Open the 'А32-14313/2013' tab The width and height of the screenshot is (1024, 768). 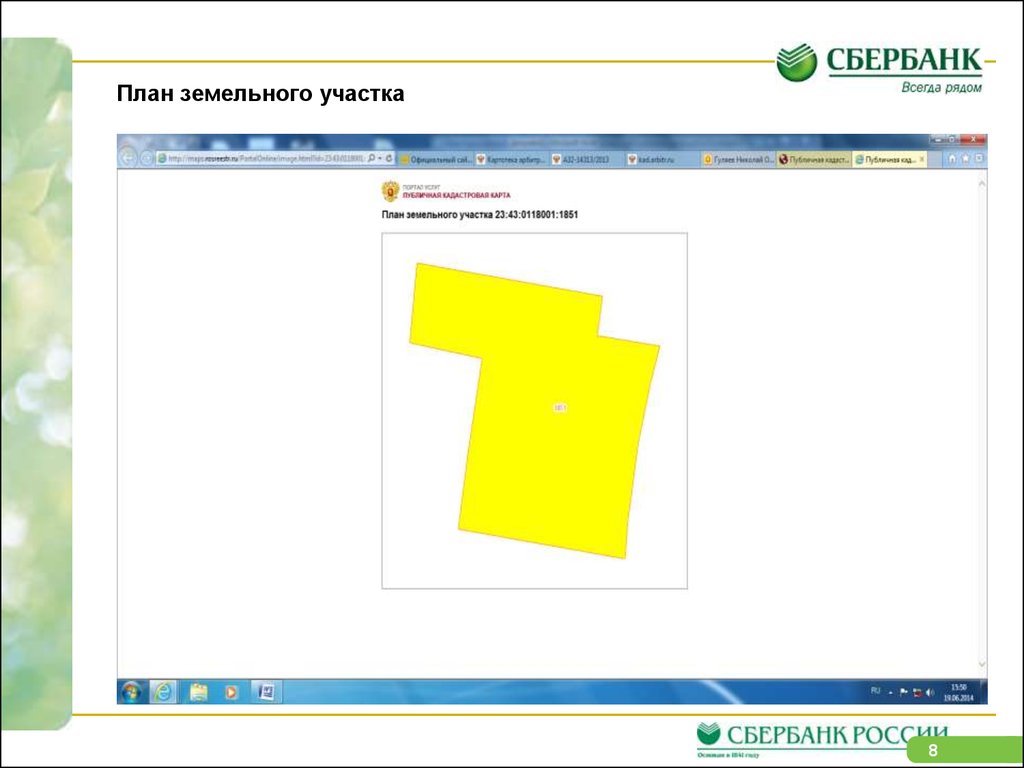click(x=586, y=159)
